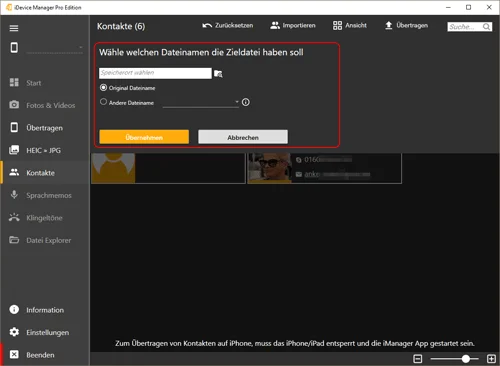
Task: Open Einstellungen label
Action: 48,333
